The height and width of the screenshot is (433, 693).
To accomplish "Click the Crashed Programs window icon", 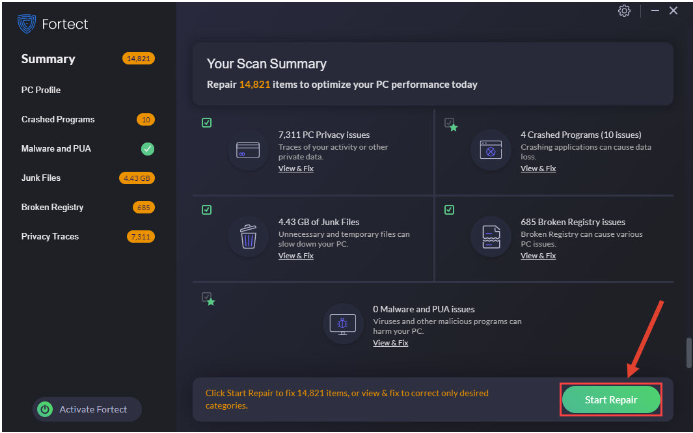I will click(490, 150).
